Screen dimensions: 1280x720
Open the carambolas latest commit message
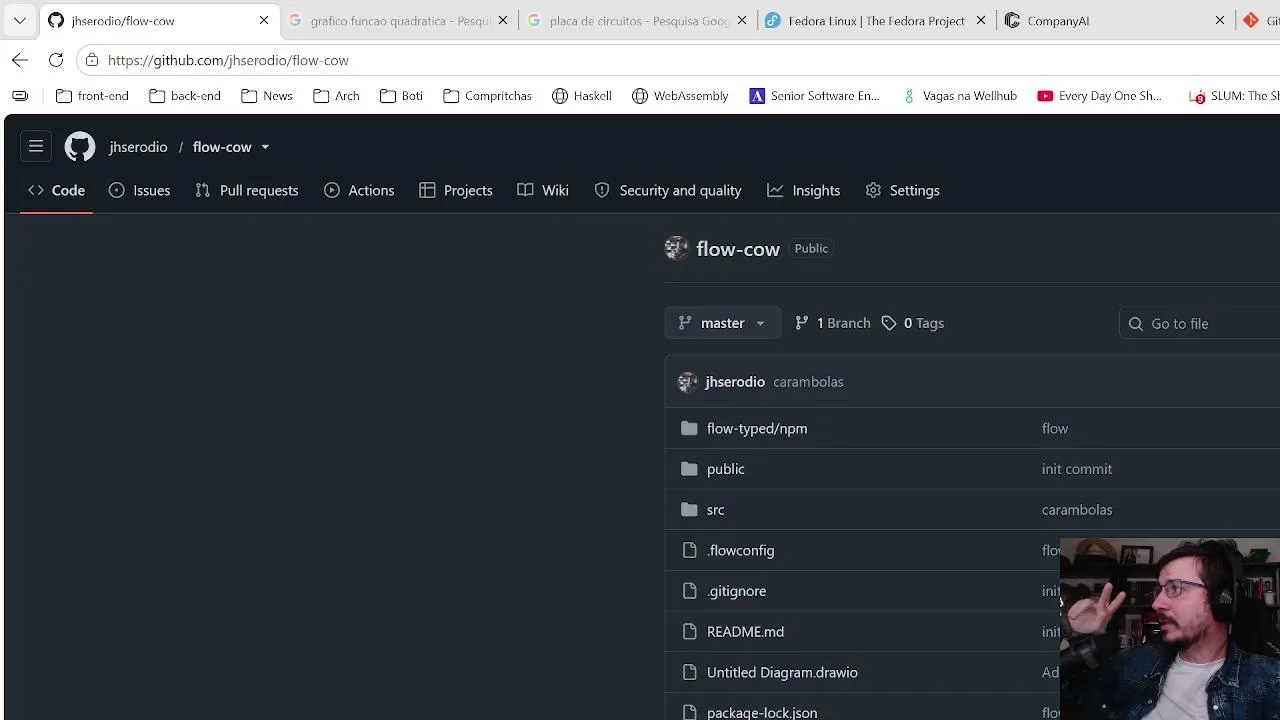(x=808, y=382)
